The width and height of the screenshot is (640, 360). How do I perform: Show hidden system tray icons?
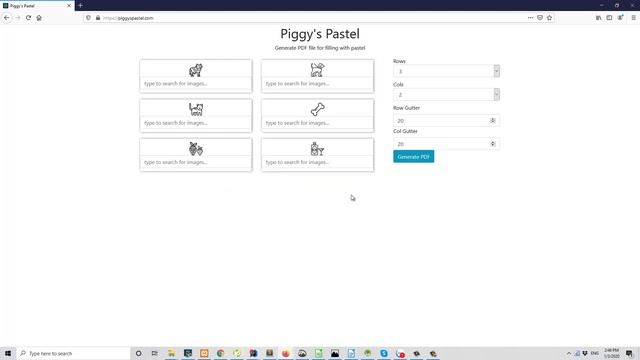coord(569,353)
